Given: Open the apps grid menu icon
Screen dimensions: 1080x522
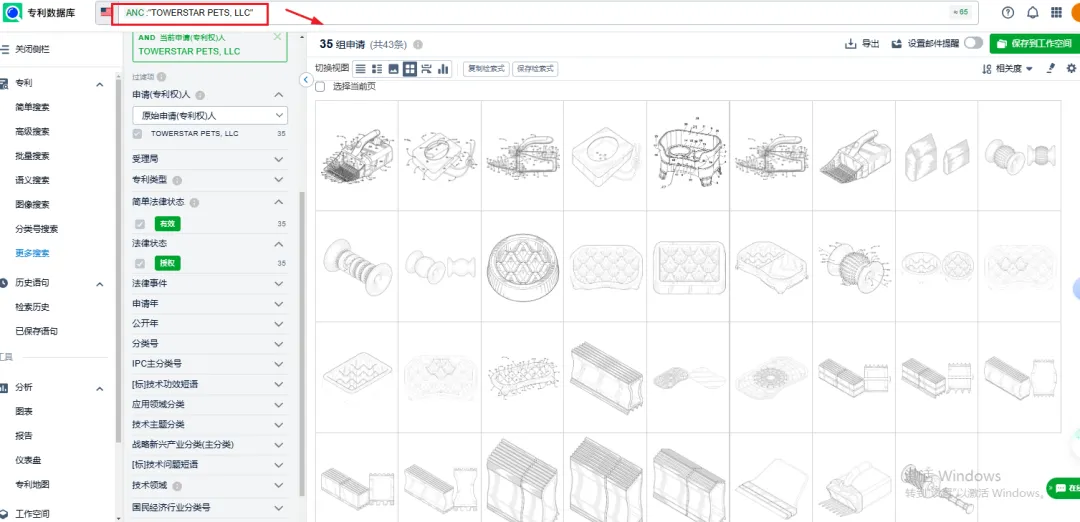Looking at the screenshot, I should pyautogui.click(x=1056, y=12).
